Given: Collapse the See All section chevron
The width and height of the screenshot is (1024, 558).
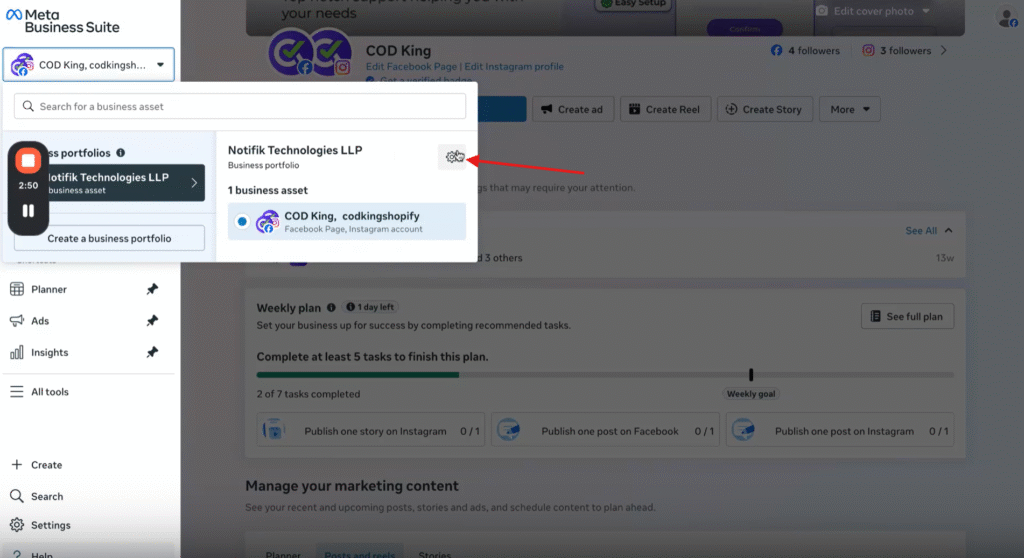Looking at the screenshot, I should pyautogui.click(x=949, y=230).
